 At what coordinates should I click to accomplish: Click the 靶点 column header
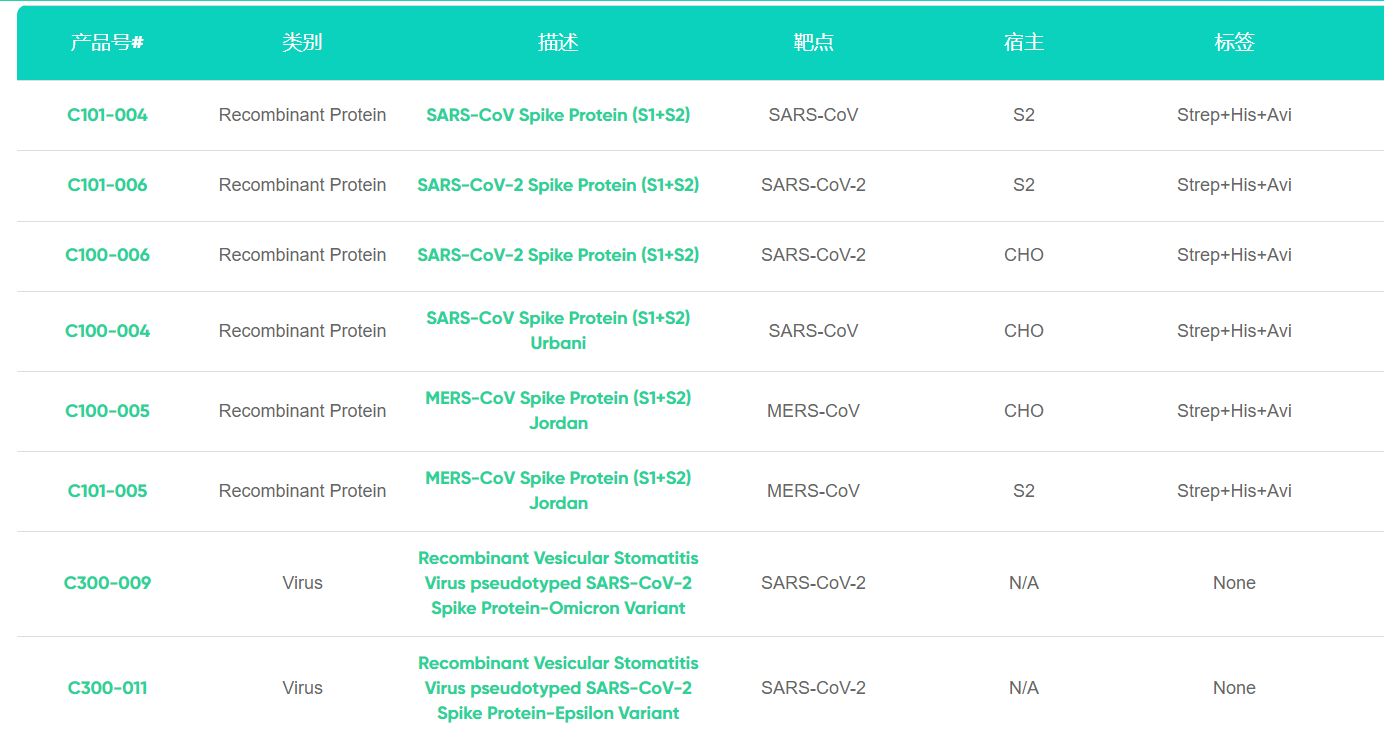coord(813,43)
